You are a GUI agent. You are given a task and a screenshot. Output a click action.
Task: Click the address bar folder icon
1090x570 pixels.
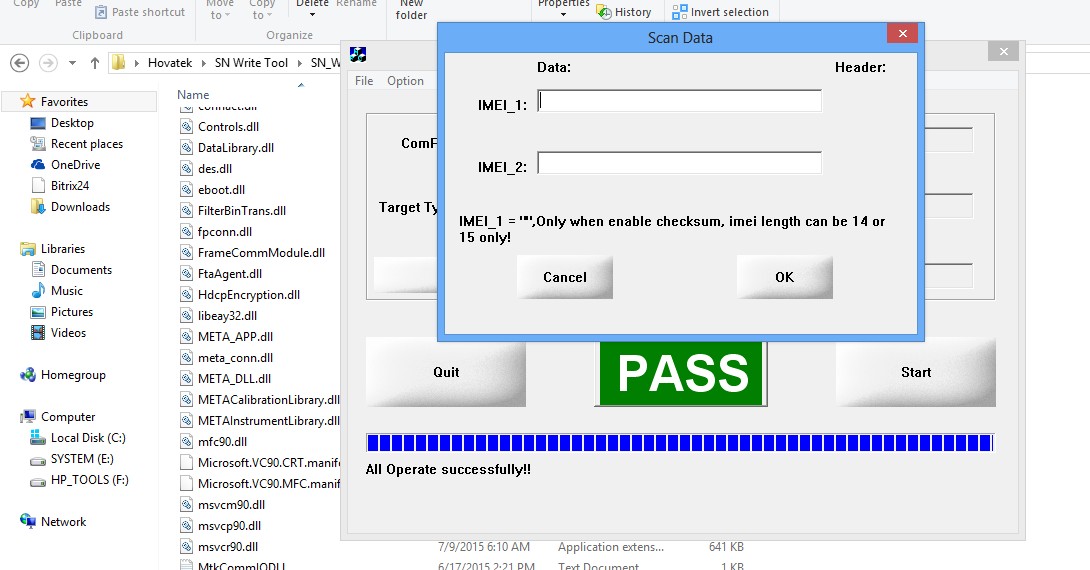click(x=119, y=63)
